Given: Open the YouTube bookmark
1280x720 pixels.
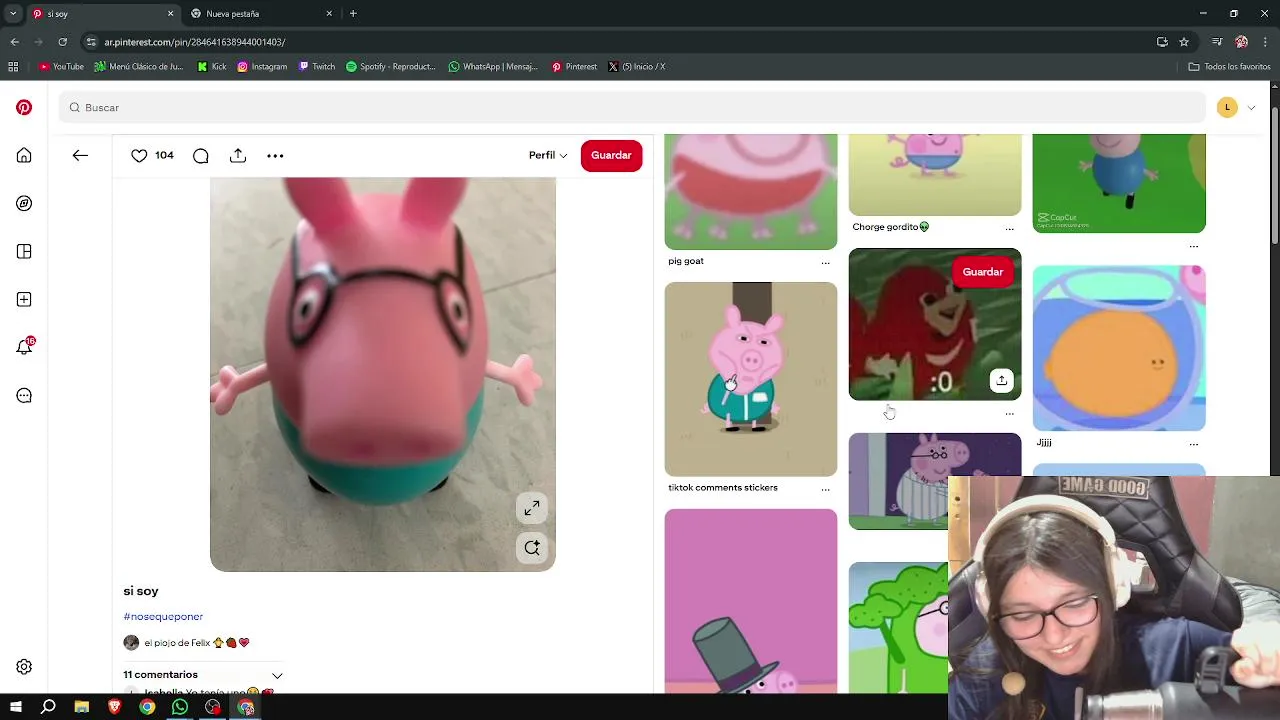Looking at the screenshot, I should [x=61, y=67].
